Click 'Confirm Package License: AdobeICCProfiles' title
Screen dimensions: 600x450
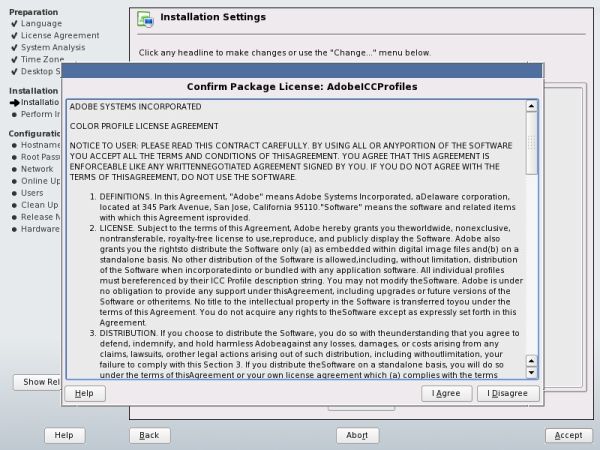(x=302, y=86)
